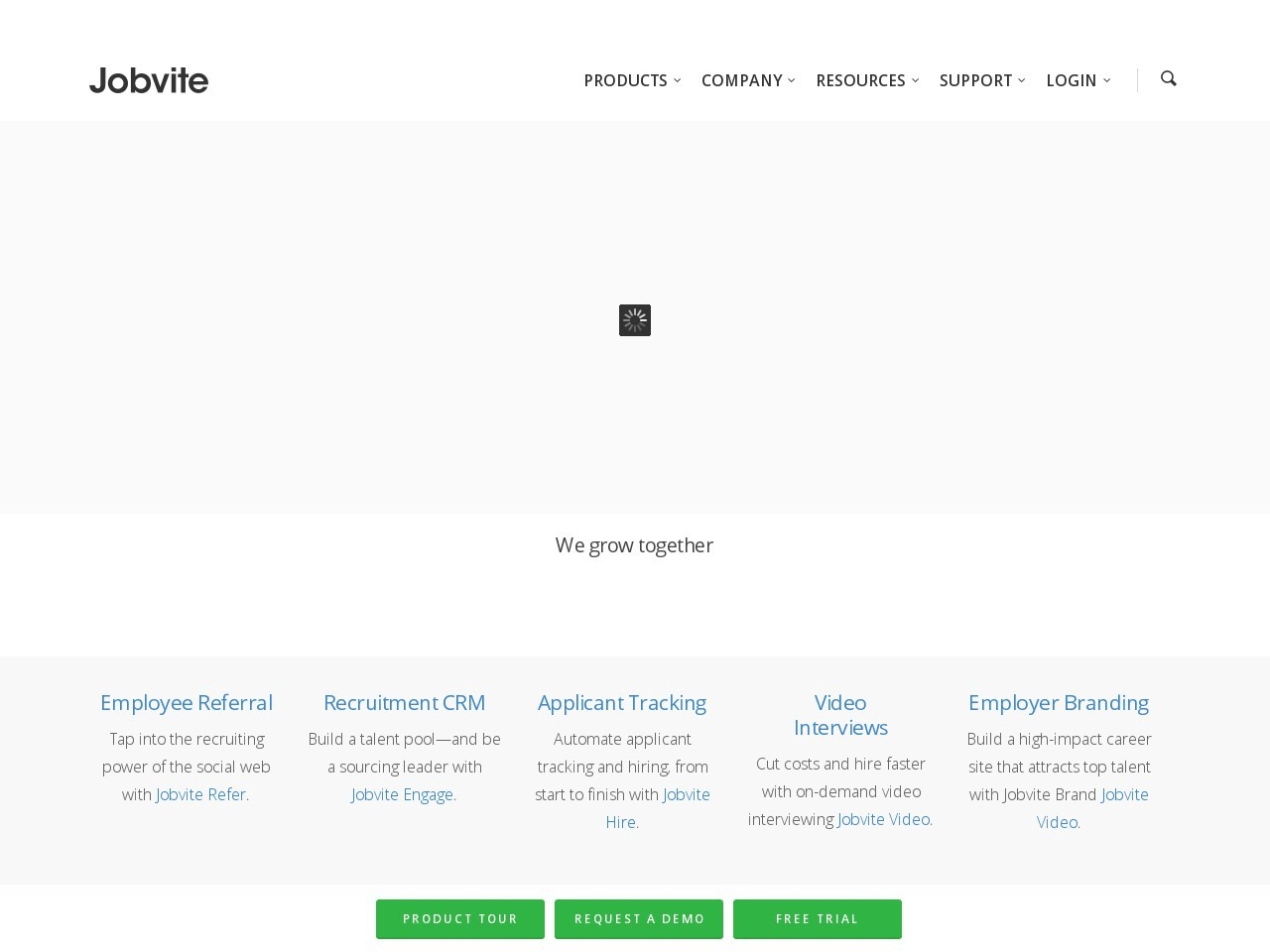This screenshot has width=1270, height=952.
Task: Expand the chevron beside Products
Action: (678, 80)
